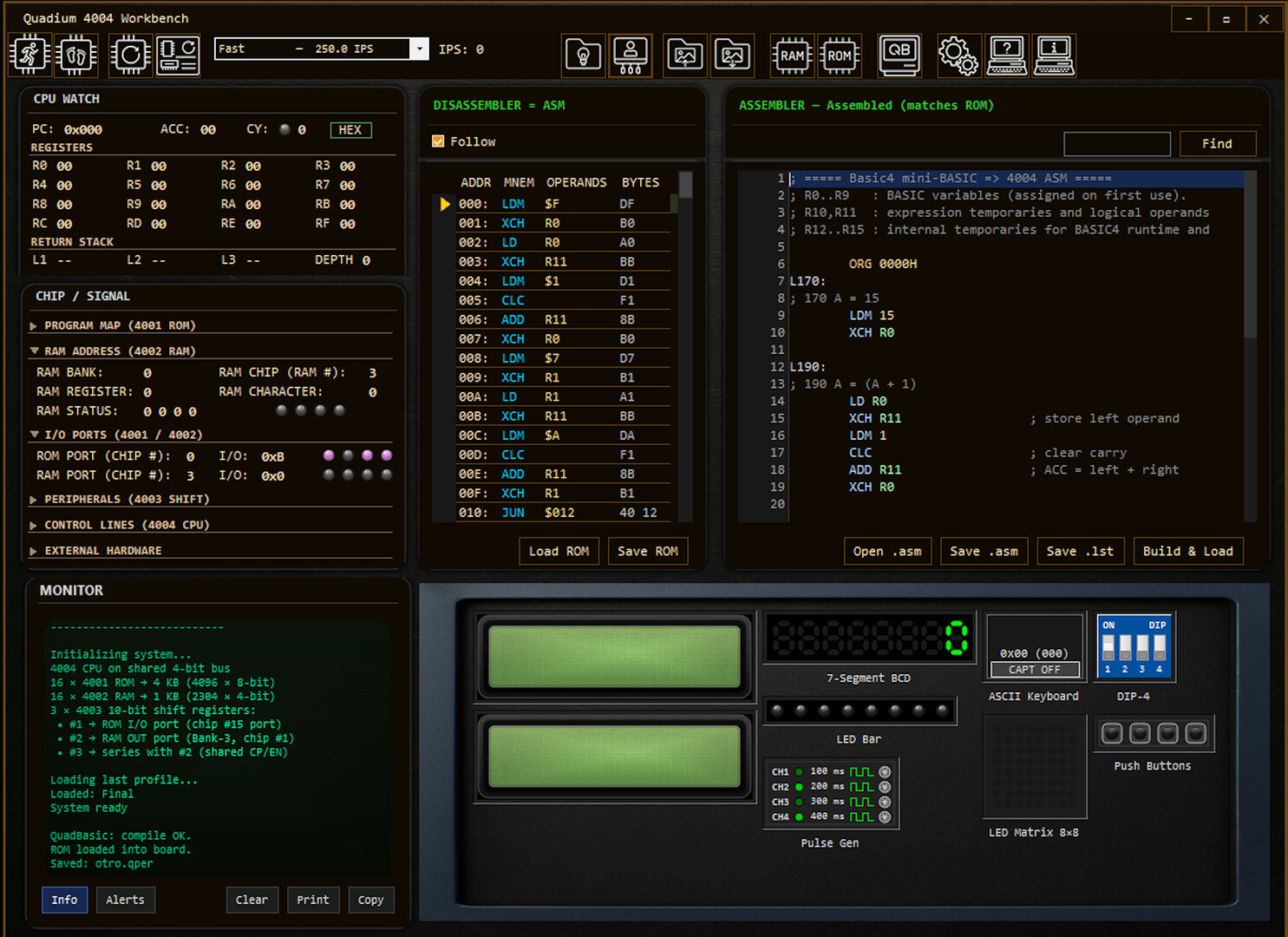Click the reset CPU chip icon
This screenshot has width=1288, height=937.
[131, 56]
